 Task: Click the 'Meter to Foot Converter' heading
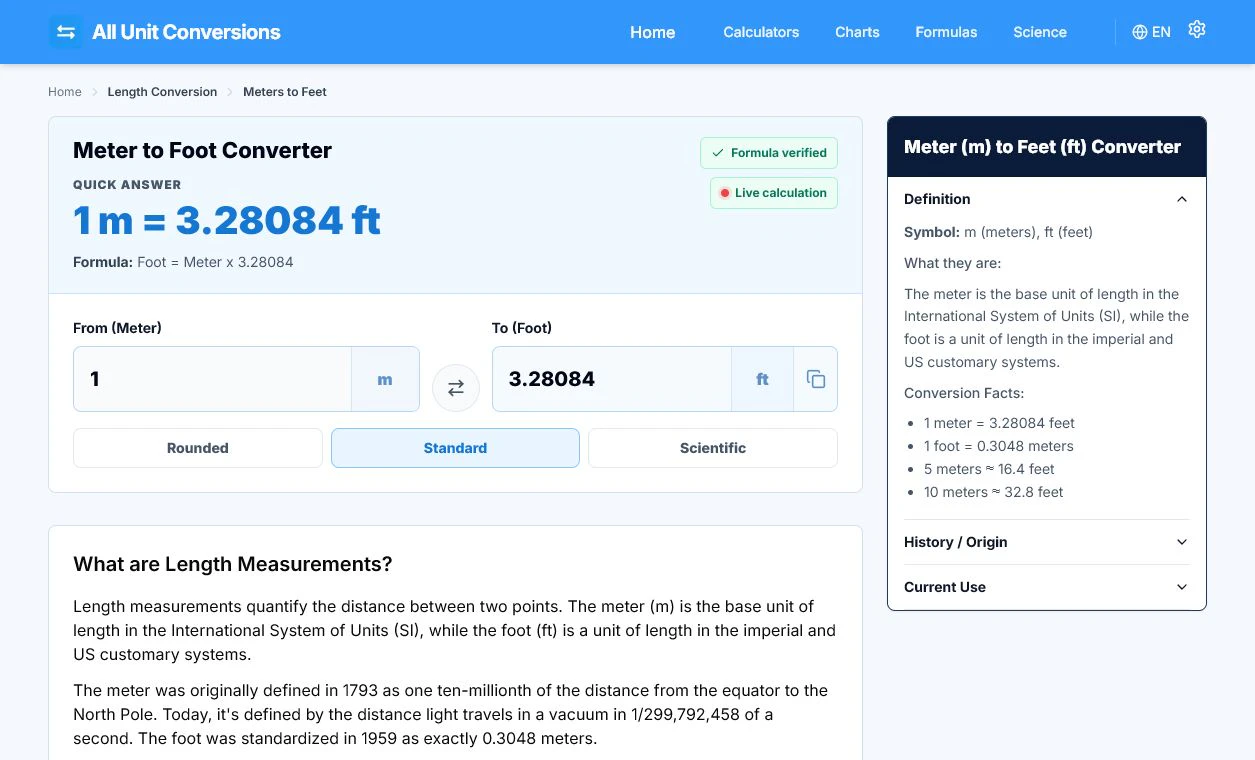[x=202, y=150]
